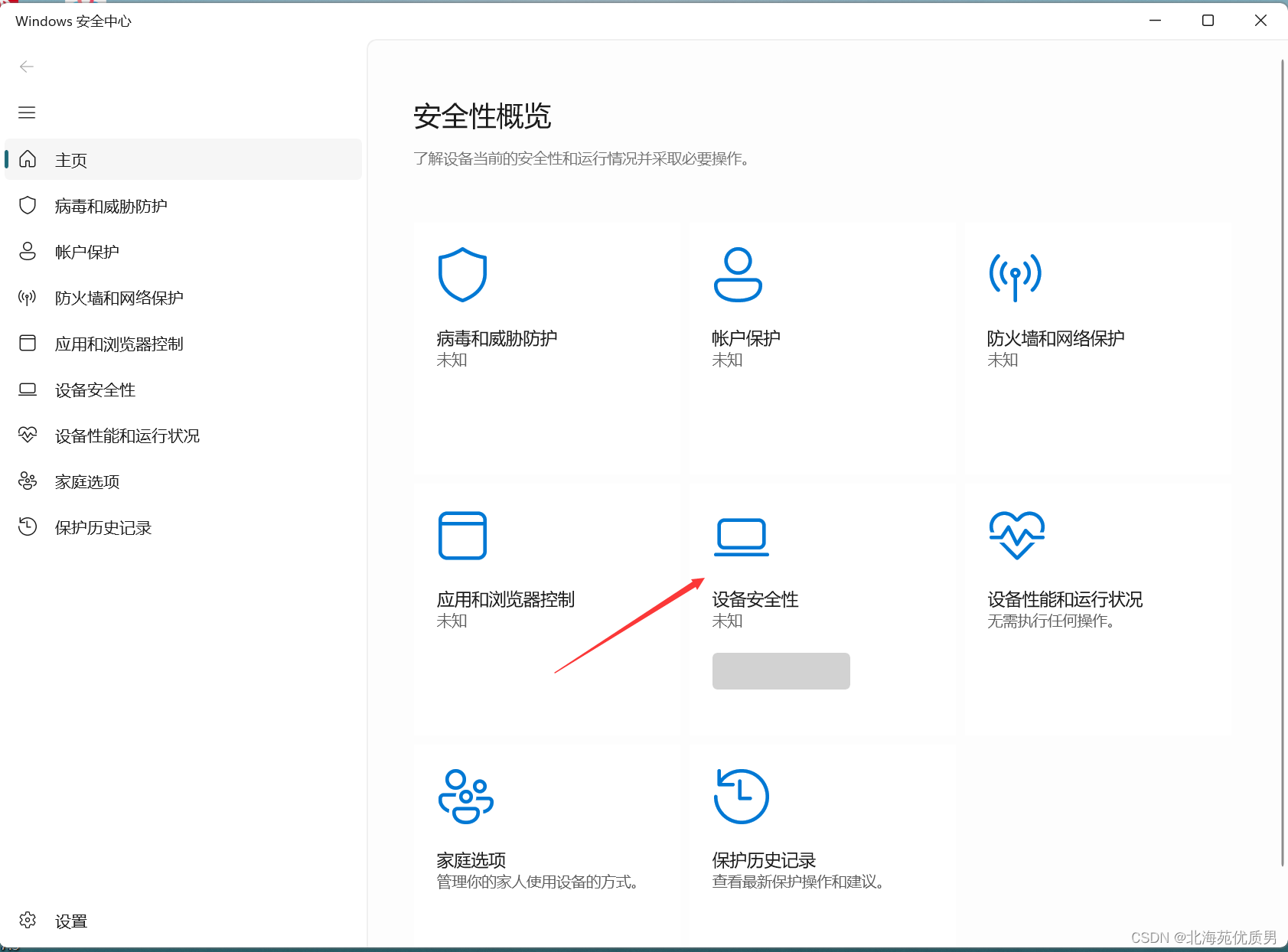Maximize the Windows 安全中心 window
This screenshot has width=1288, height=952.
point(1208,21)
